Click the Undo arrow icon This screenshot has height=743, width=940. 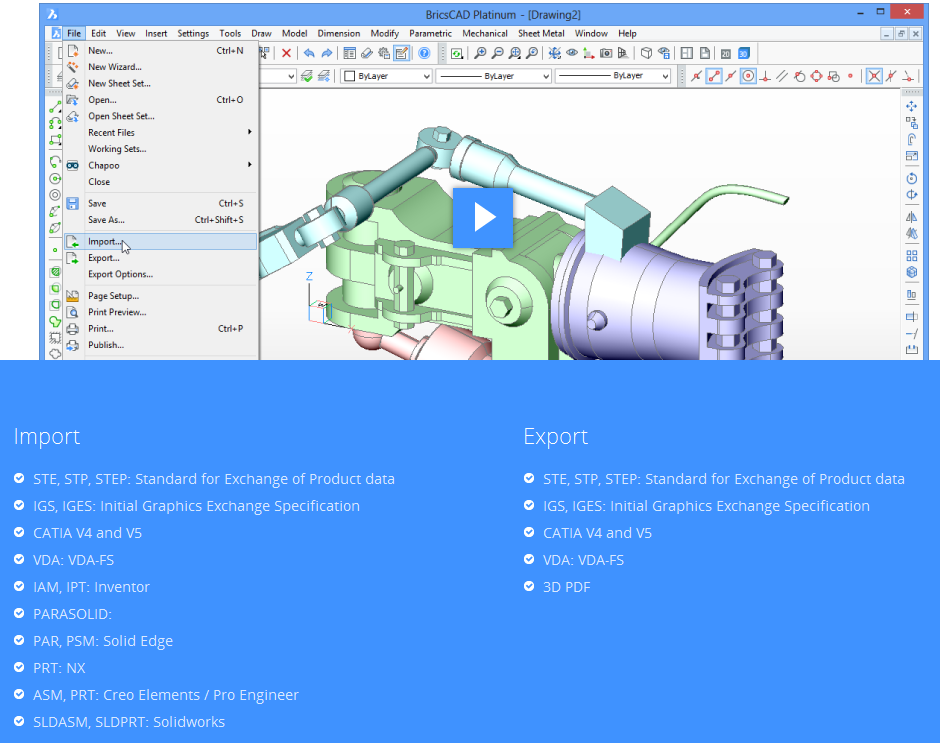(x=309, y=53)
